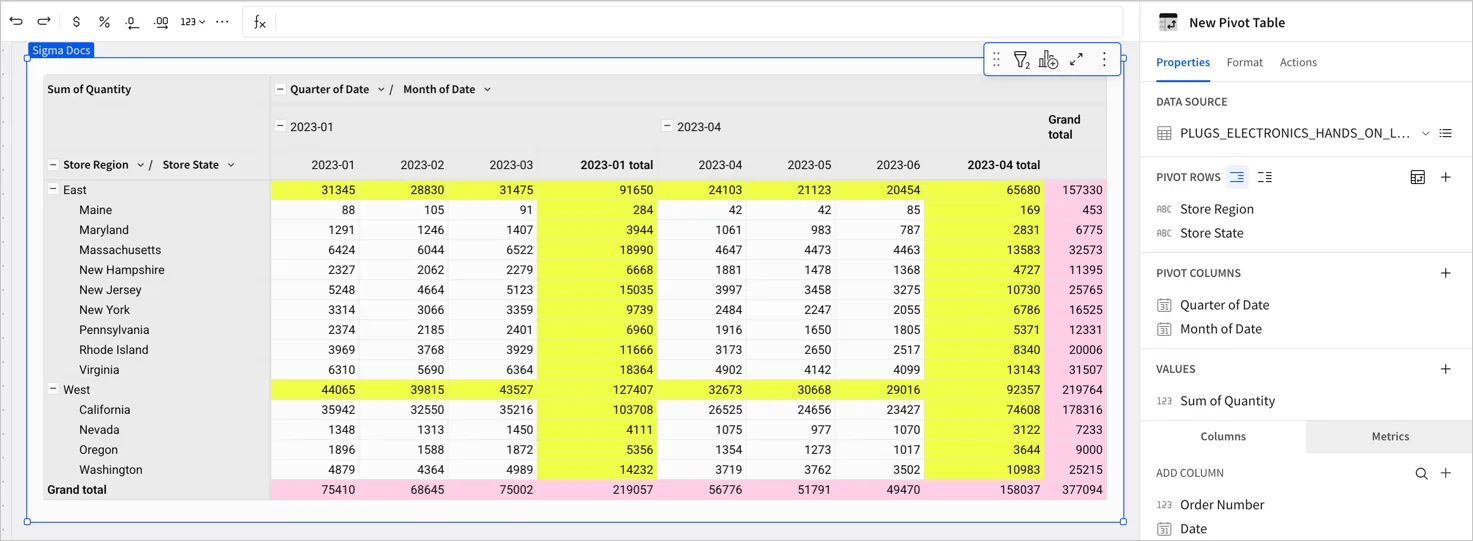Open Quarter of Date header dropdown
The image size is (1473, 541).
[381, 89]
